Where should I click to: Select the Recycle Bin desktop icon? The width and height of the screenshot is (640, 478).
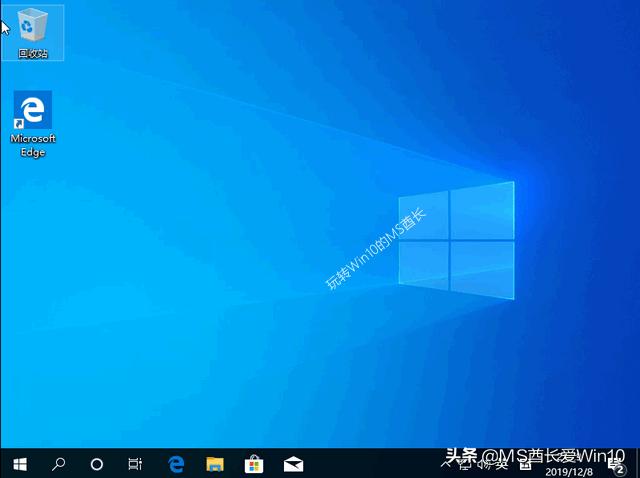[33, 33]
